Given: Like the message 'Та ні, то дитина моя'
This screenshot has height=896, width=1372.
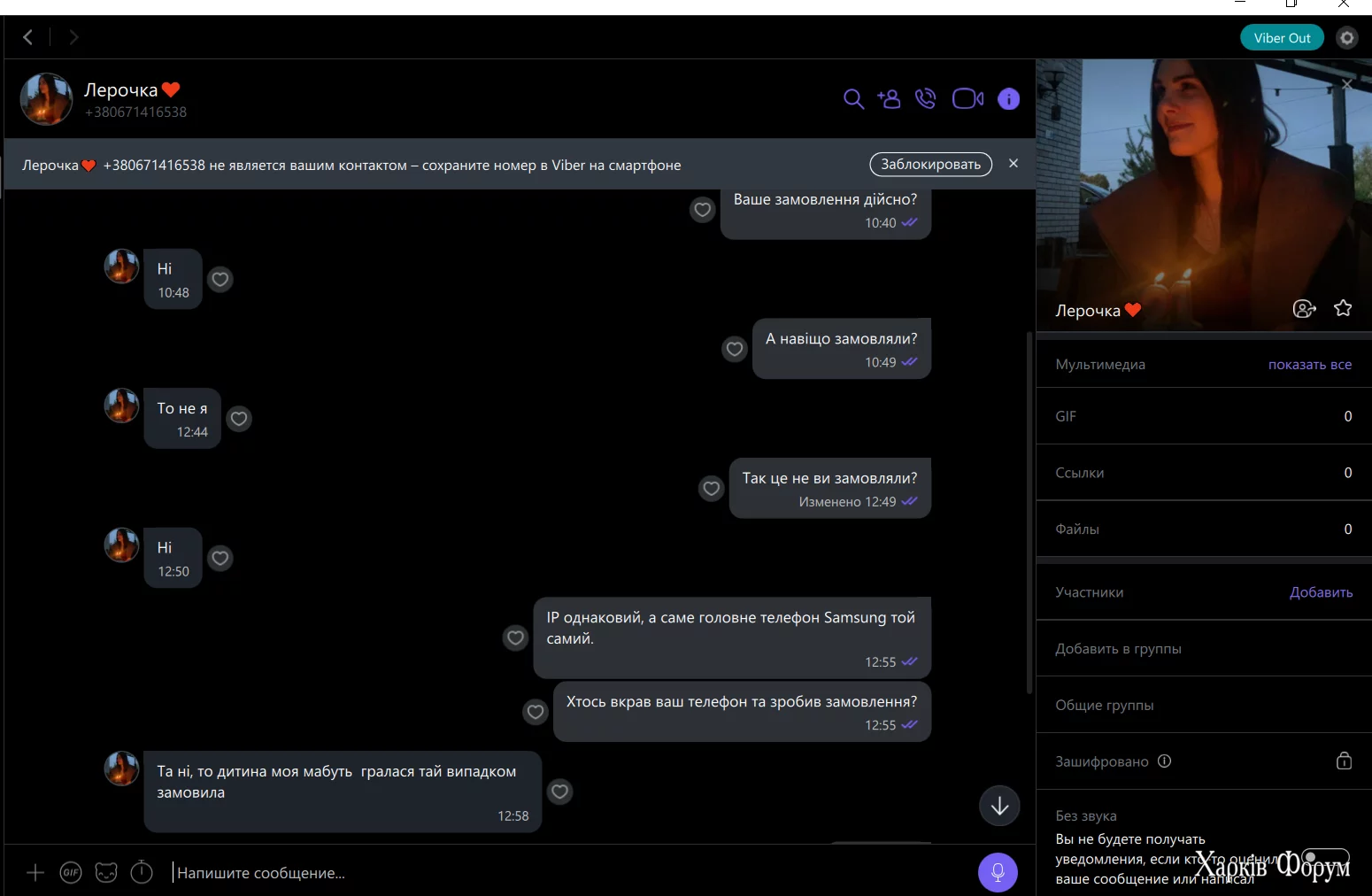Looking at the screenshot, I should [559, 792].
